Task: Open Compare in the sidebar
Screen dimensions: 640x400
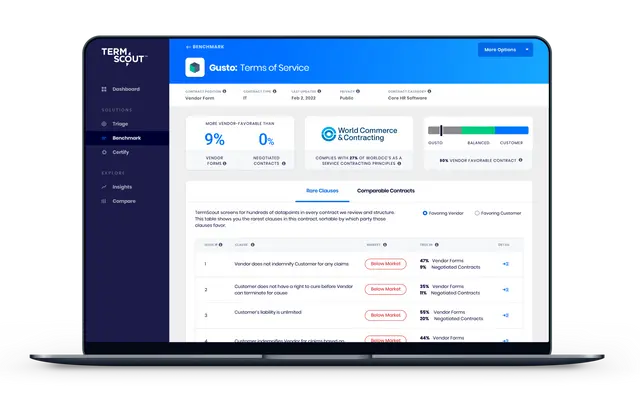Action: [124, 201]
